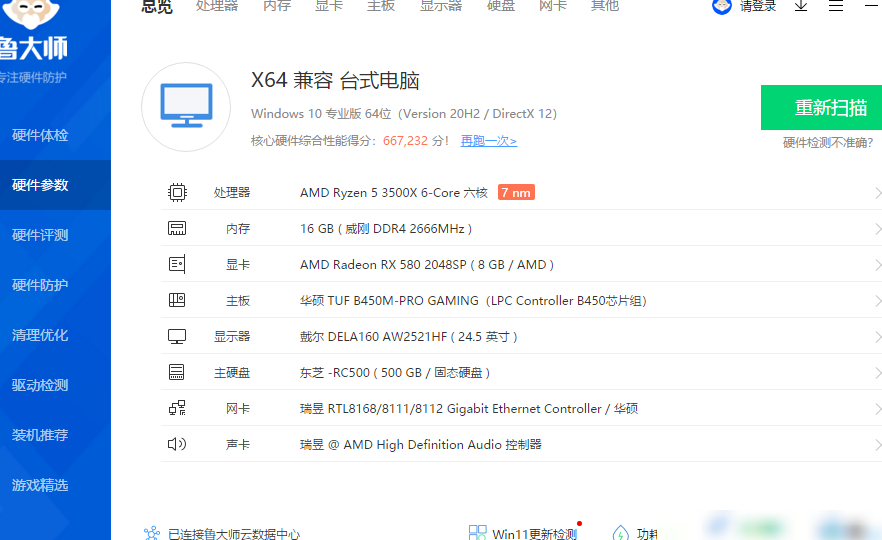This screenshot has width=882, height=540.
Task: Click the green 重新扫描 button
Action: pyautogui.click(x=821, y=107)
